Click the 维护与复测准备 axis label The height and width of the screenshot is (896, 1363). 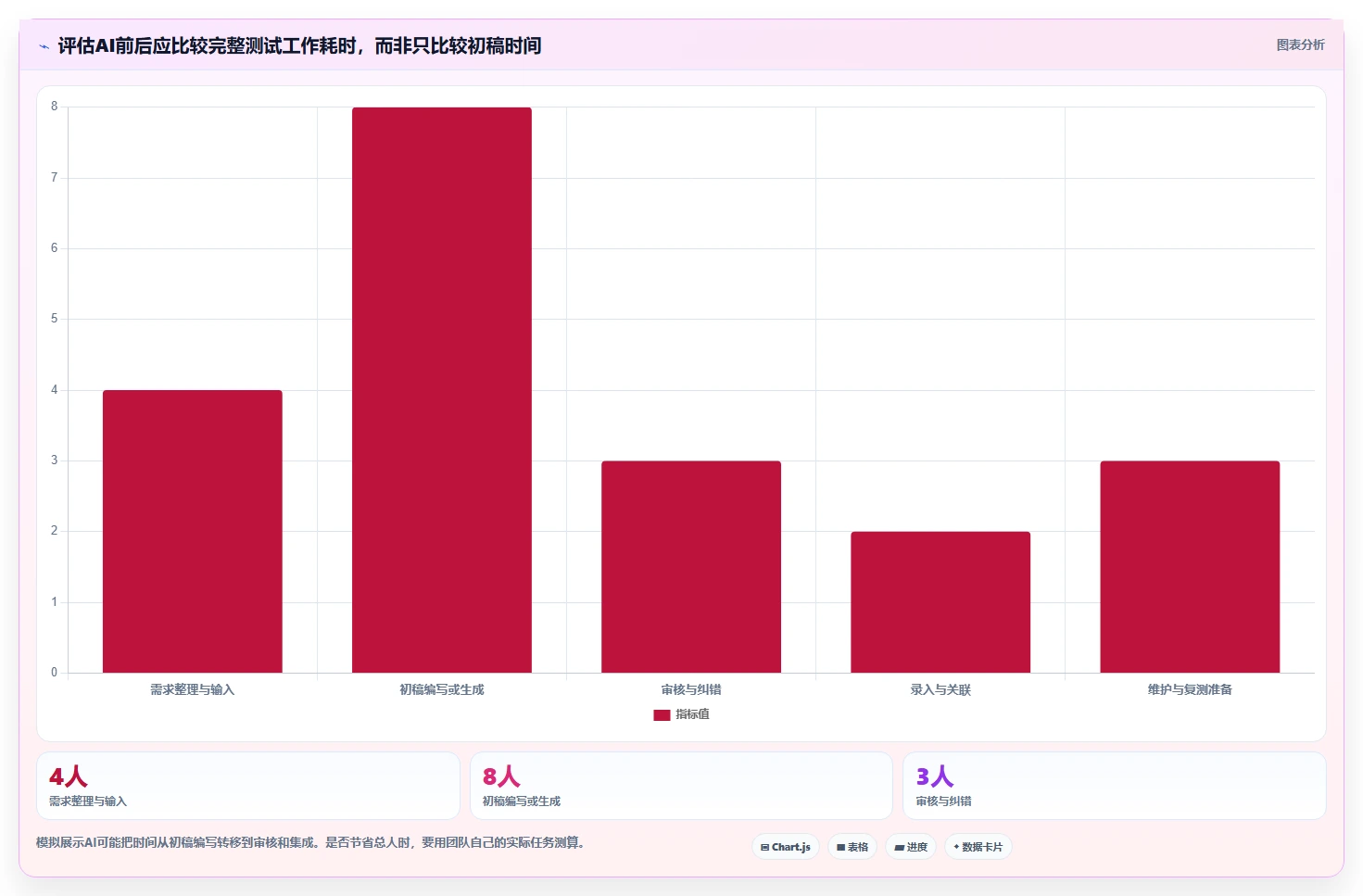tap(1190, 689)
